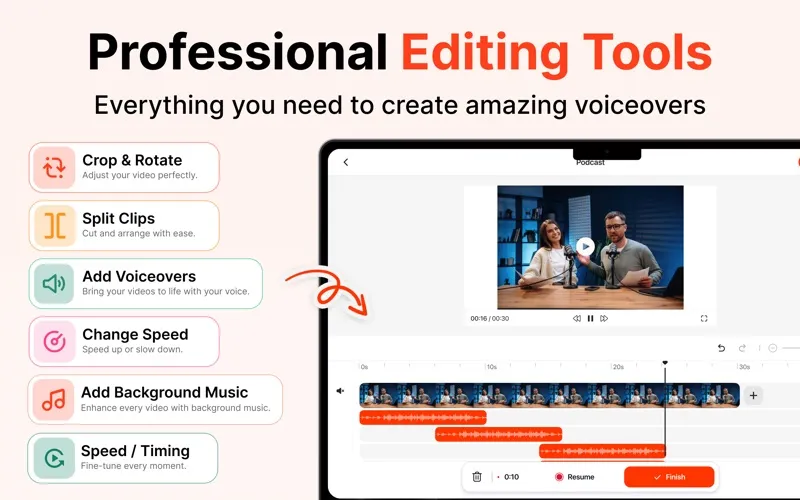Viewport: 800px width, 500px height.
Task: Click the play button over the video
Action: point(585,247)
